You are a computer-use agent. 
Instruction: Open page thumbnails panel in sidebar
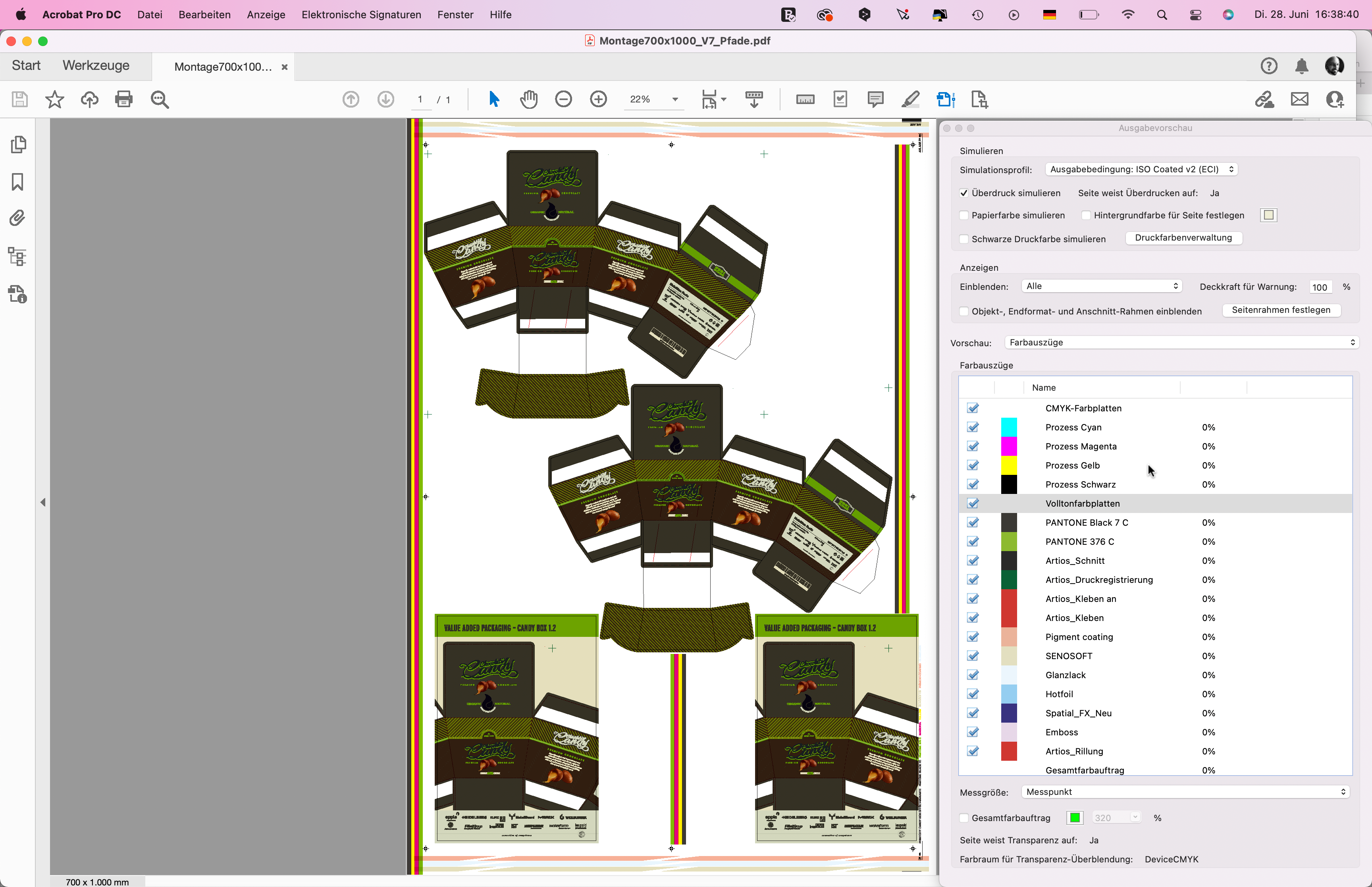(18, 145)
